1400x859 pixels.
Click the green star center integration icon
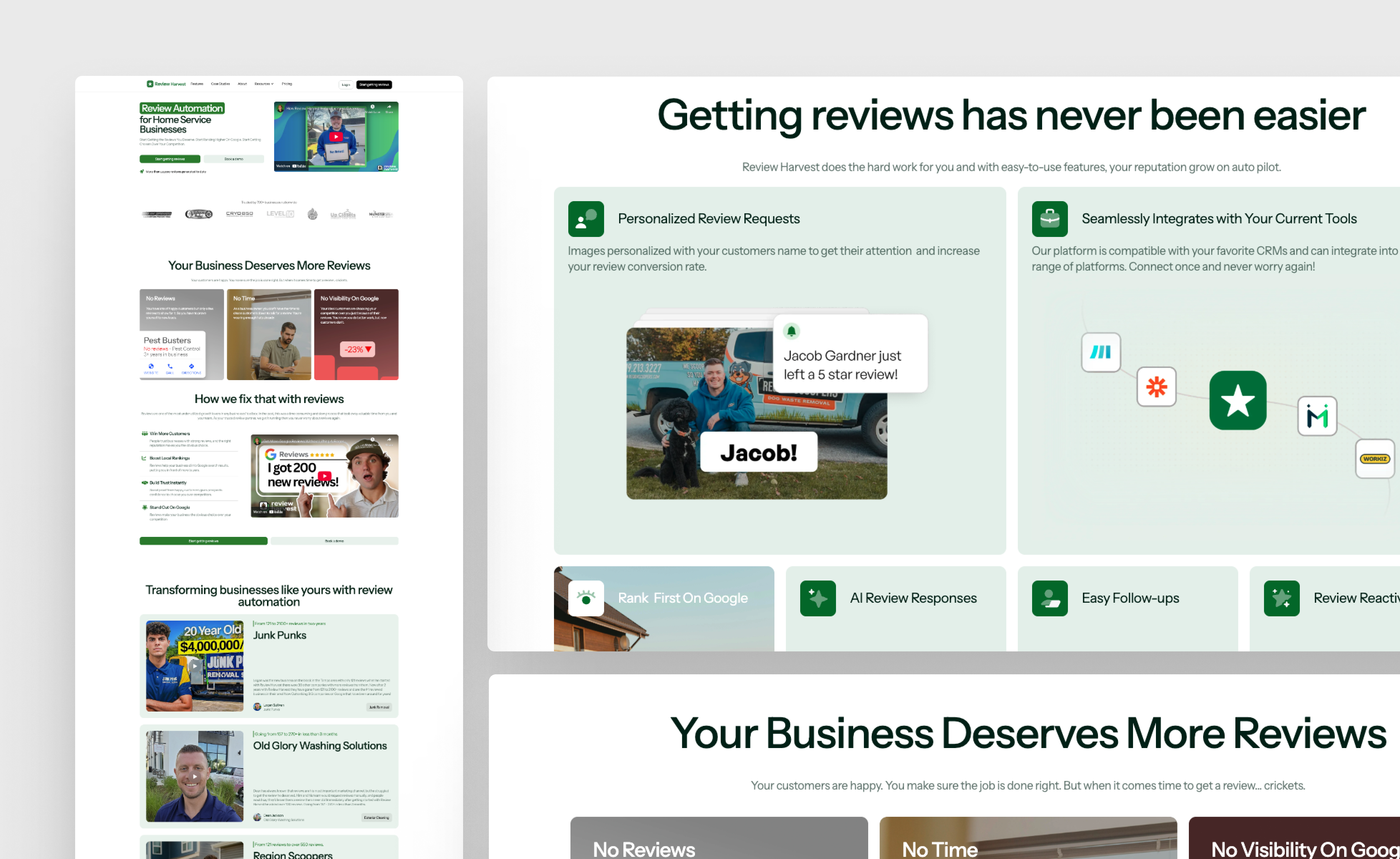click(x=1238, y=401)
